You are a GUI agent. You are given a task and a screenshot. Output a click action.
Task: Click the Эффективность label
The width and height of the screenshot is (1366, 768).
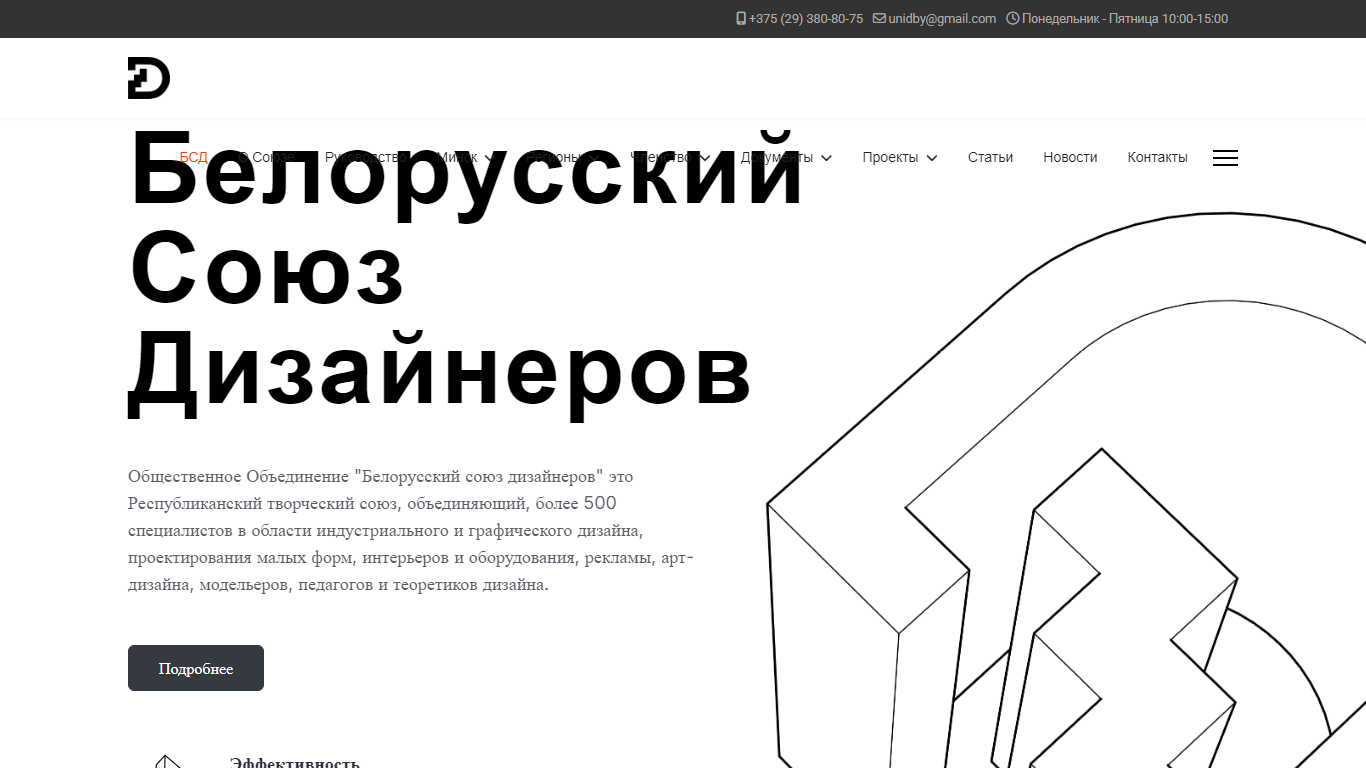point(295,762)
